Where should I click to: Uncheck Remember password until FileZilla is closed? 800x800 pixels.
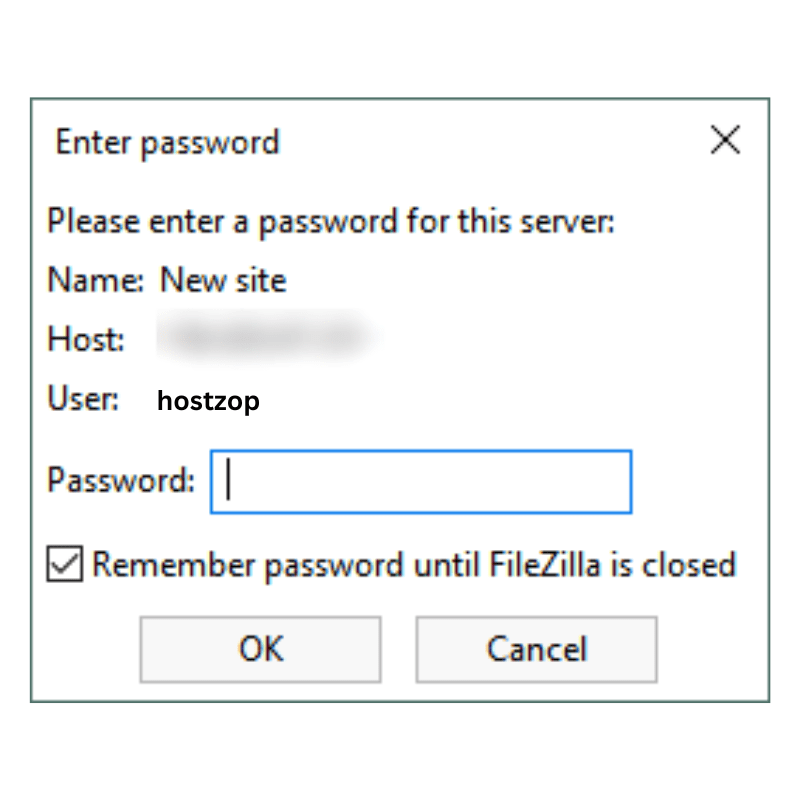(x=63, y=564)
